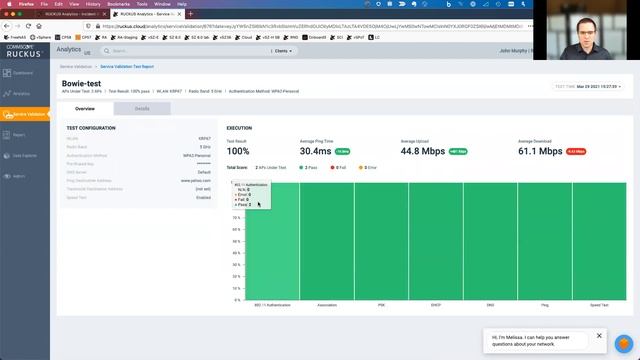Image resolution: width=640 pixels, height=360 pixels.
Task: Click the CommScope Ruckus logo
Action: click(x=24, y=51)
